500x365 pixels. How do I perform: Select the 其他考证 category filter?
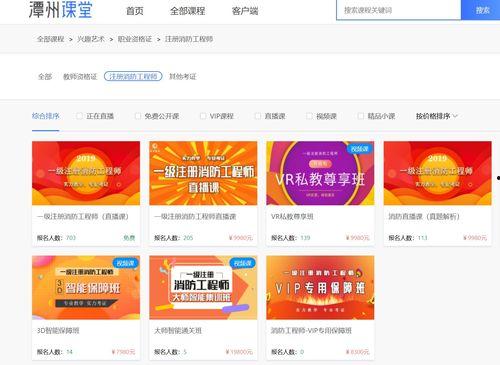(x=183, y=77)
